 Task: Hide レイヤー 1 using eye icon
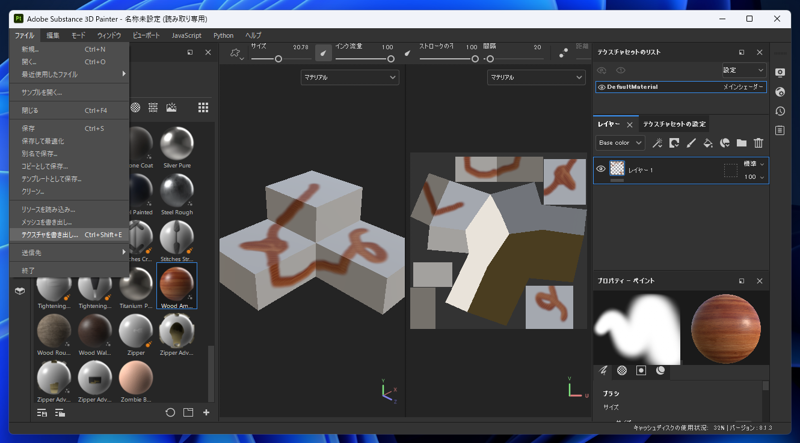coord(601,169)
